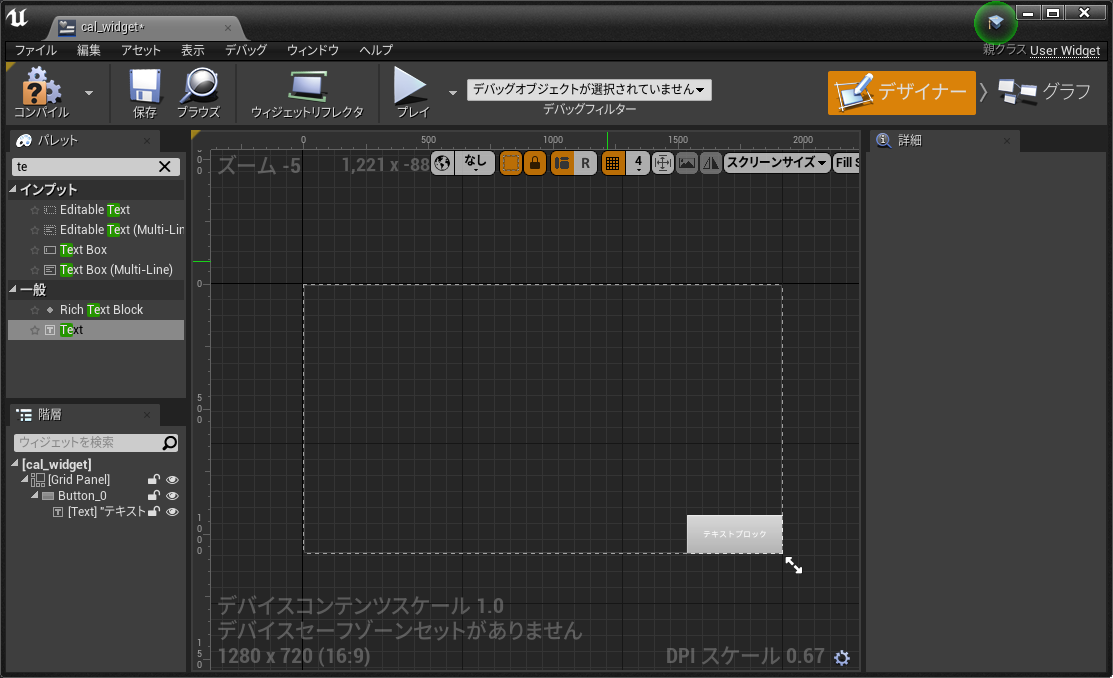The width and height of the screenshot is (1113, 678).
Task: Open the 編集 menu
Action: coord(89,50)
